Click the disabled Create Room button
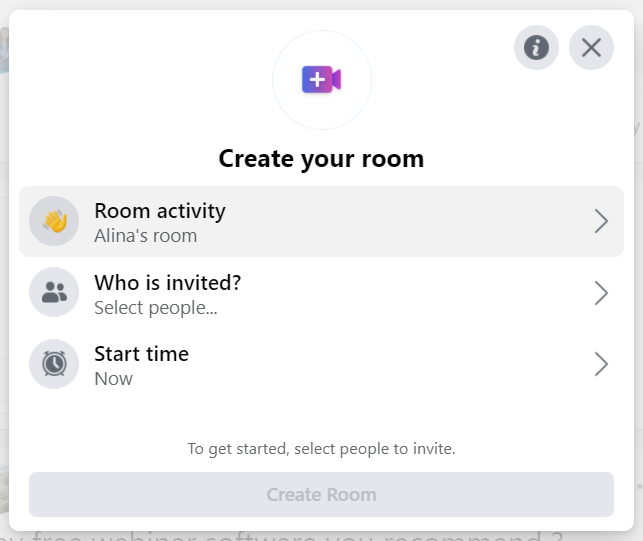 tap(322, 494)
